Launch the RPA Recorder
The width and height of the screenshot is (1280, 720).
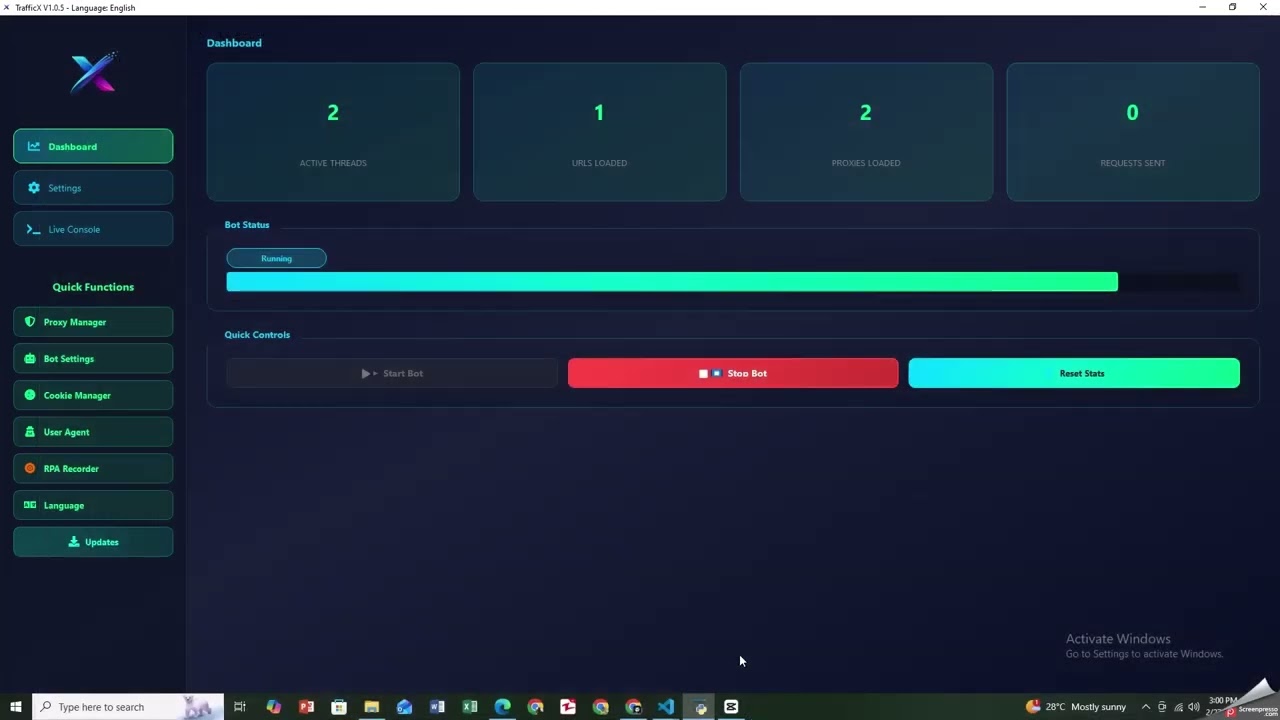[x=93, y=469]
